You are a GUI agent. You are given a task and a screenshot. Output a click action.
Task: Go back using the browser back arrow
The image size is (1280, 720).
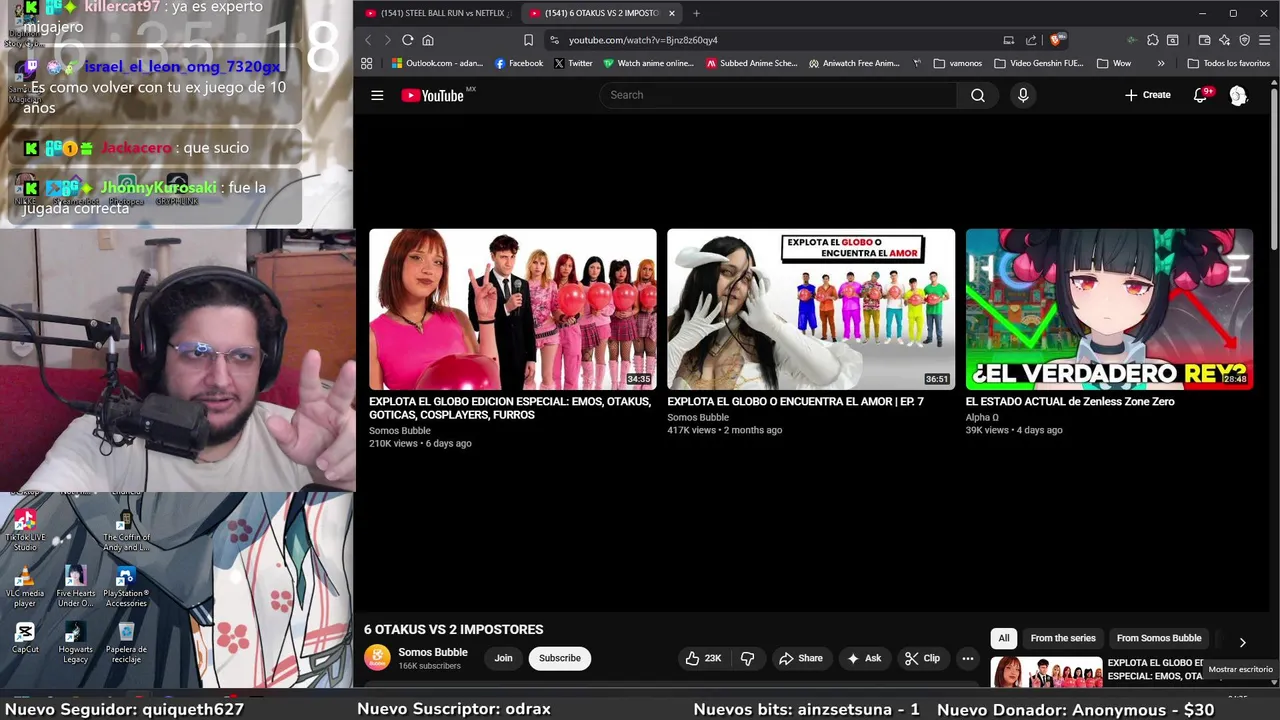click(368, 40)
